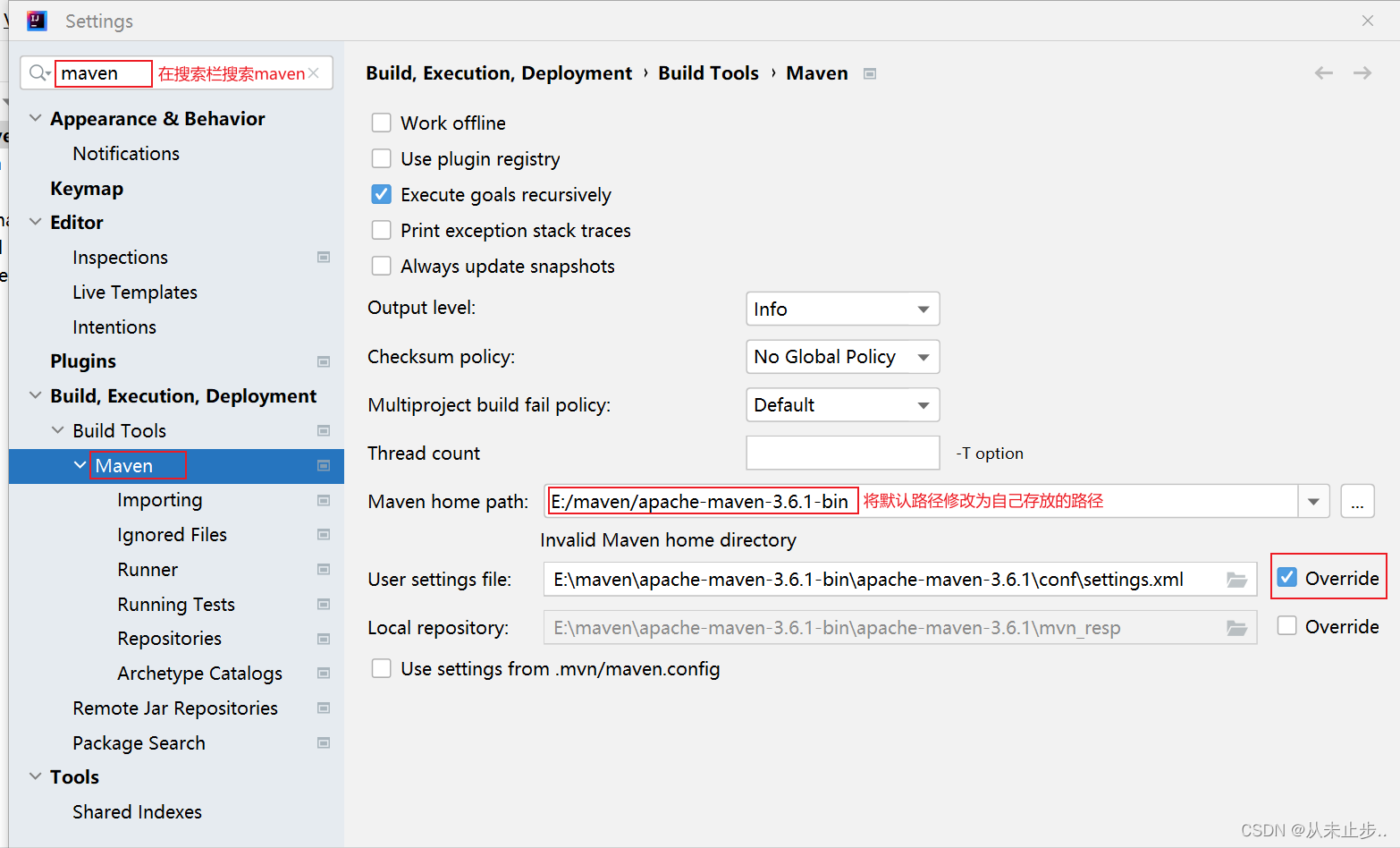Select Repositories under Maven
The image size is (1400, 848).
pyautogui.click(x=170, y=639)
